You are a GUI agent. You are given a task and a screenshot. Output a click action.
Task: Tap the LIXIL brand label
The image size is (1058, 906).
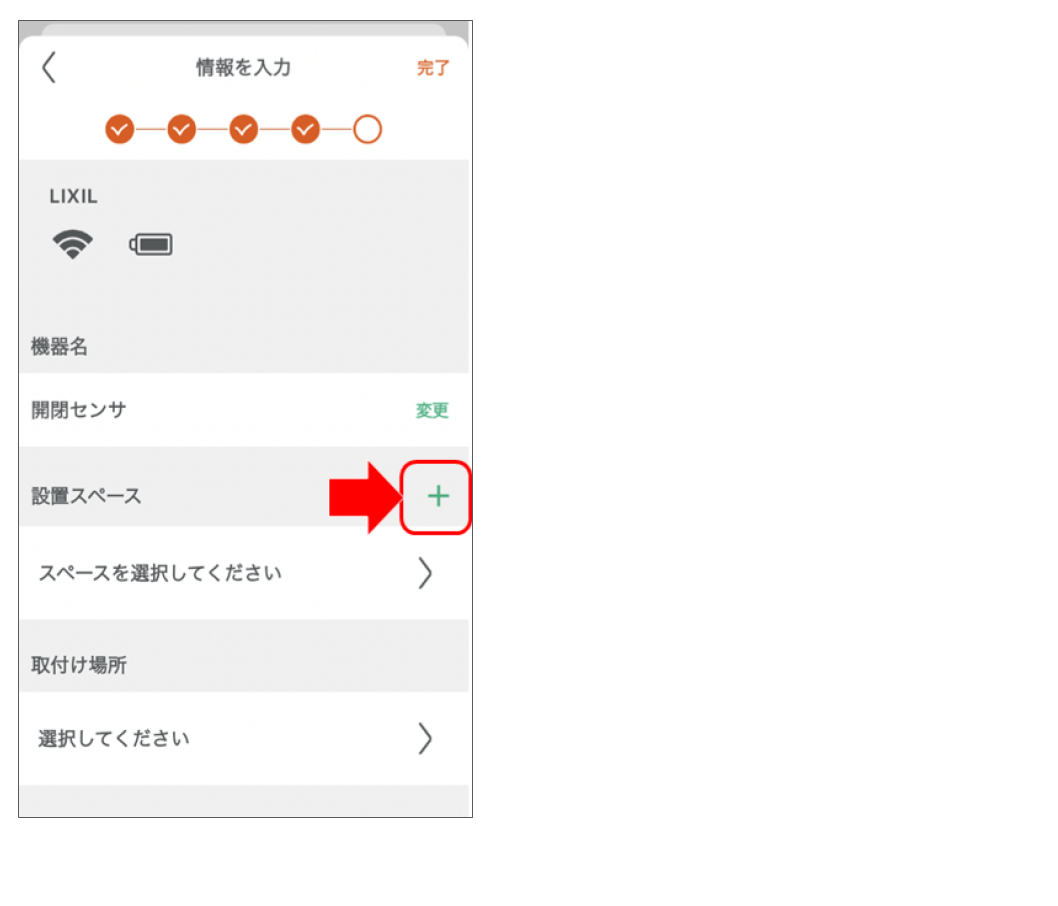(x=74, y=196)
